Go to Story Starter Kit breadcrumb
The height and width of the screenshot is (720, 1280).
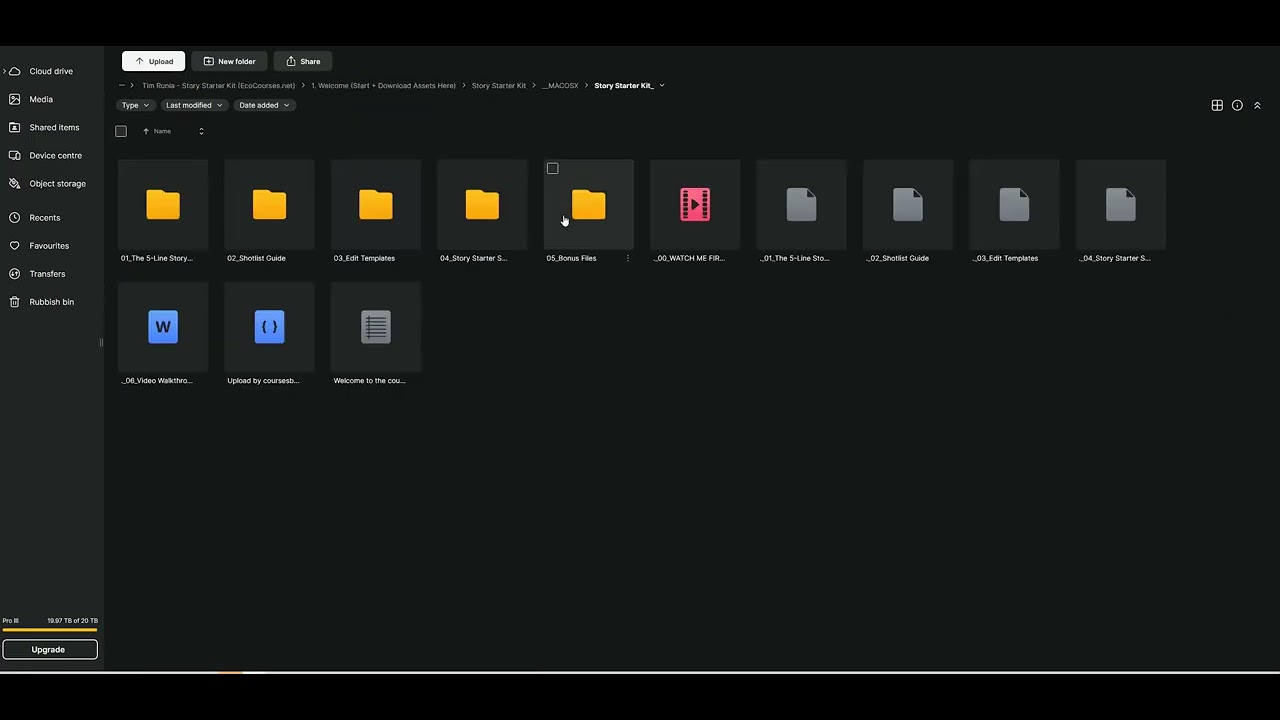(x=499, y=86)
